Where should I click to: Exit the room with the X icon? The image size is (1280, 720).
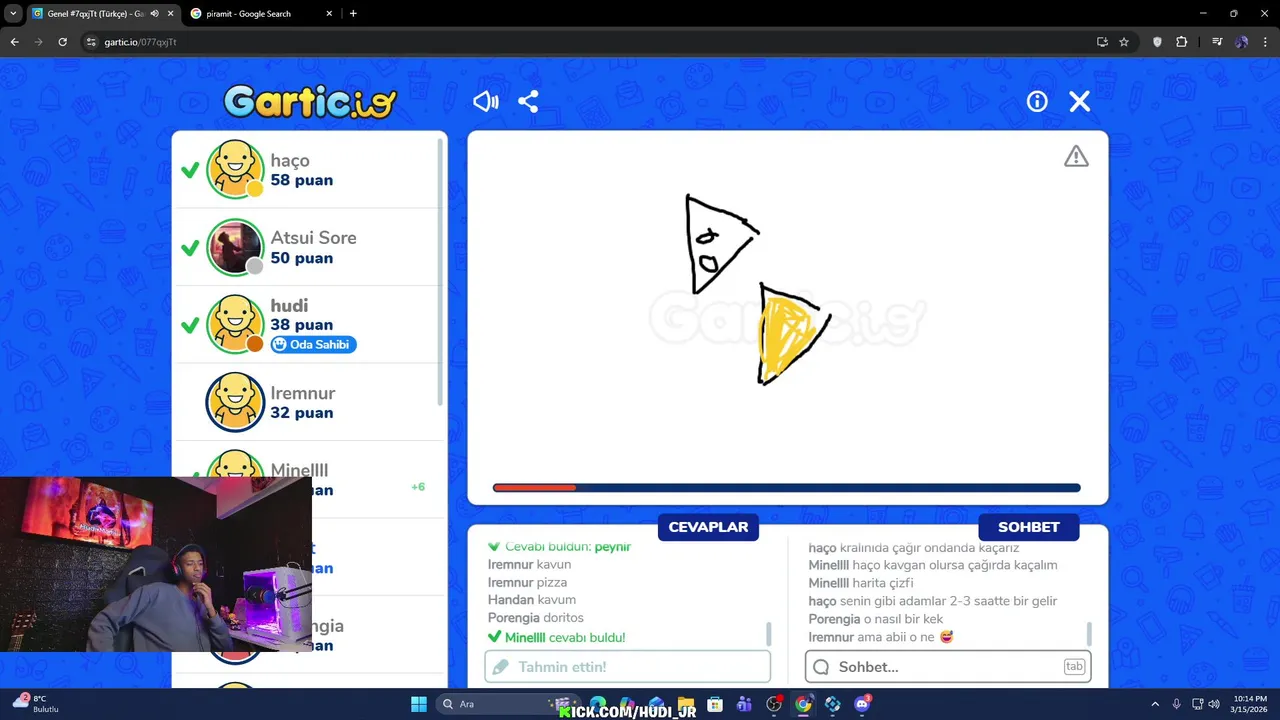tap(1079, 101)
